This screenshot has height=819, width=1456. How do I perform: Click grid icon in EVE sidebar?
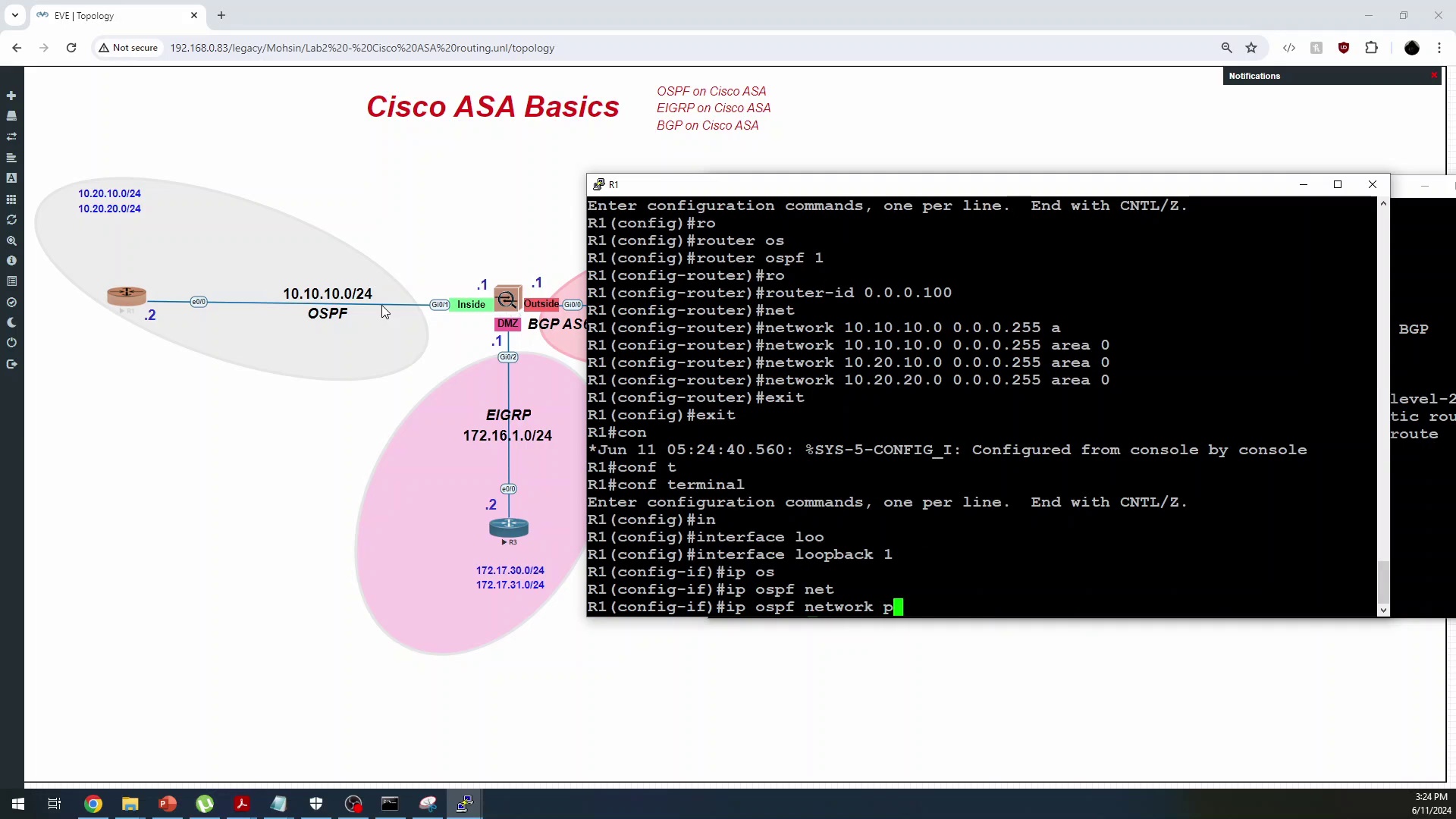point(11,199)
